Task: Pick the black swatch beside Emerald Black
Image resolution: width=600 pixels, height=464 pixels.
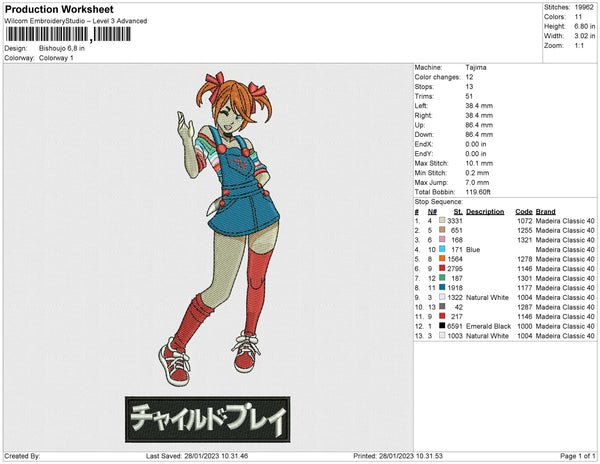Action: point(442,326)
